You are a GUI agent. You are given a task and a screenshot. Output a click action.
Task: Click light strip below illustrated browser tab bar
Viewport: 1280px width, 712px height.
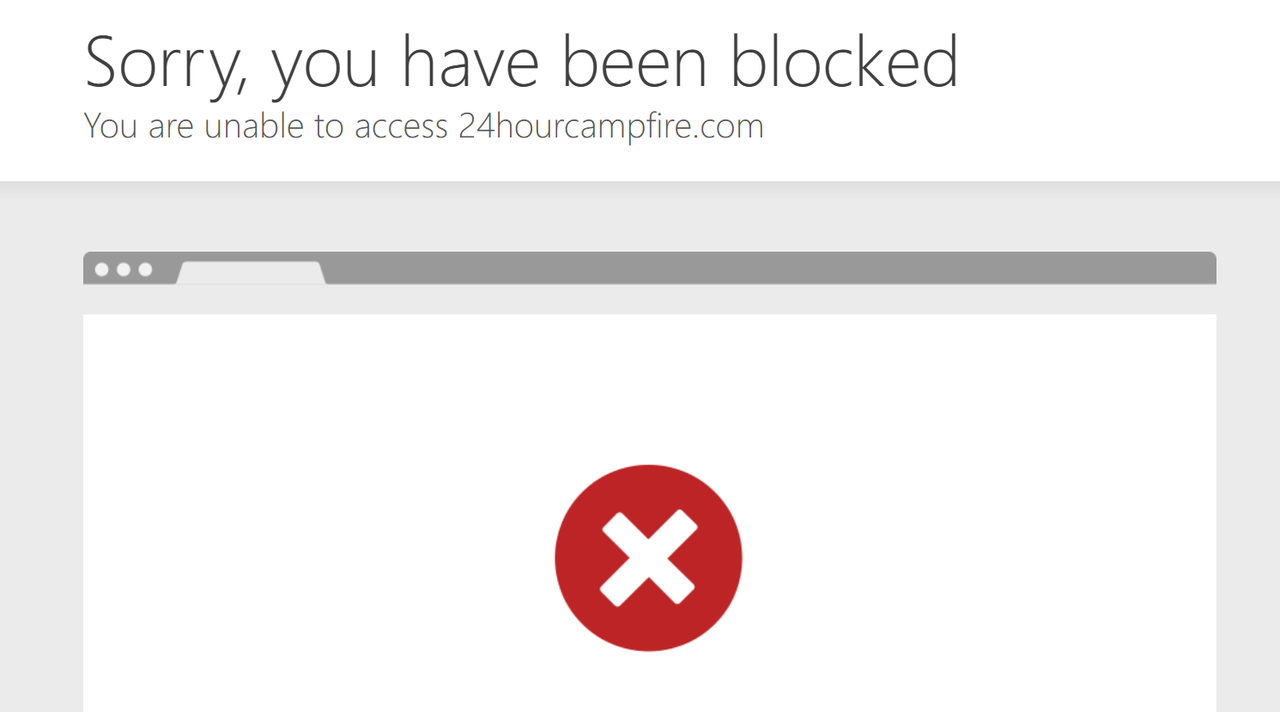(x=650, y=300)
